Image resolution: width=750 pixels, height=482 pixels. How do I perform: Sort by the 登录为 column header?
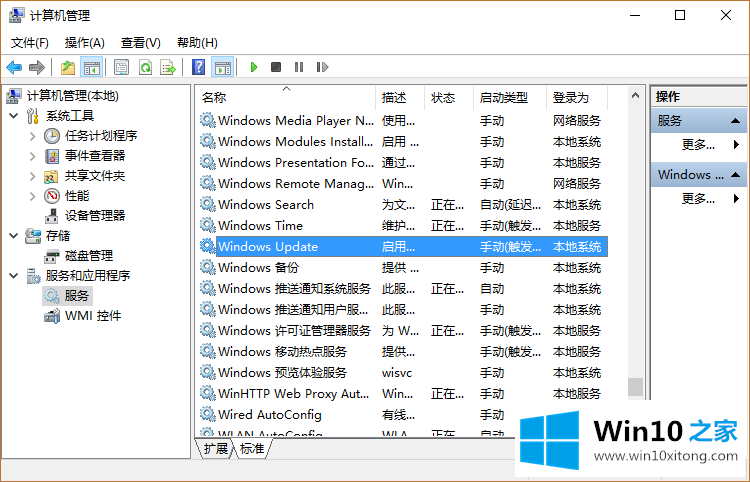point(577,98)
